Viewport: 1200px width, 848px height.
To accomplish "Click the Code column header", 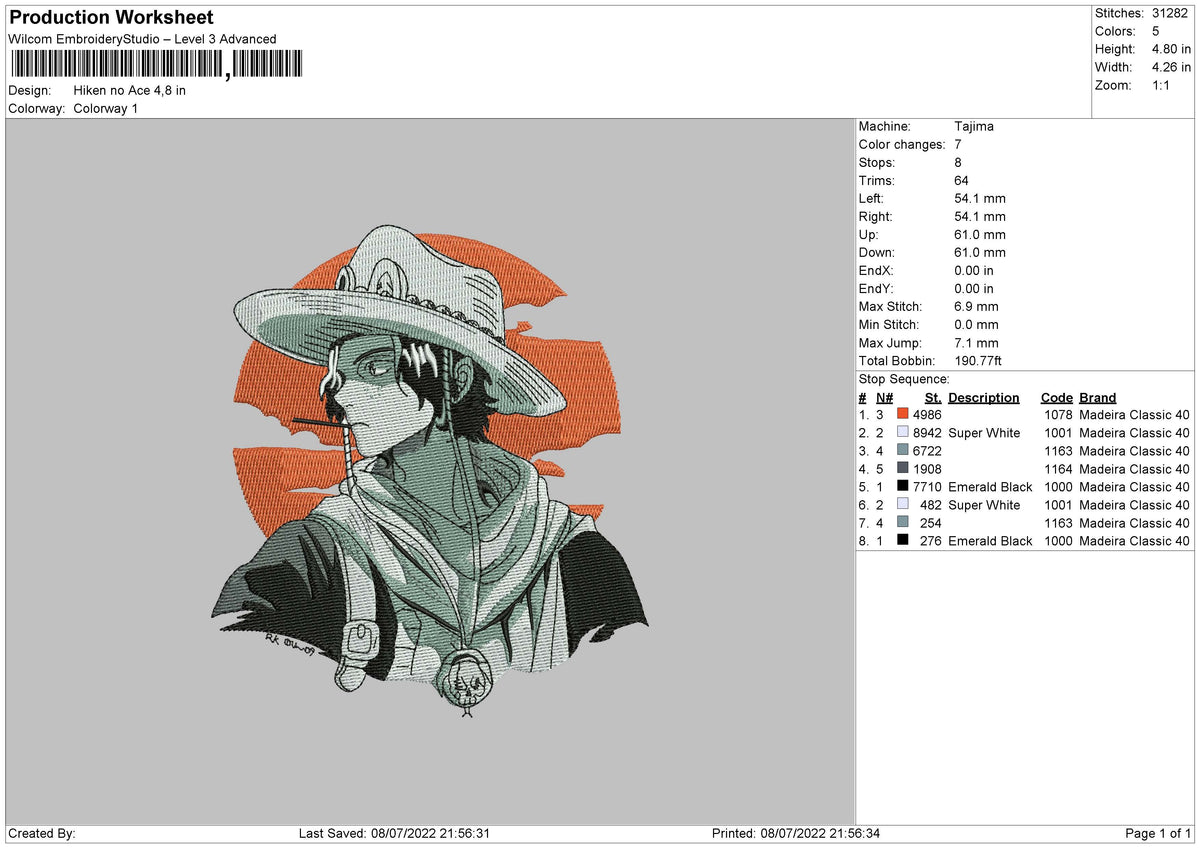I will click(1057, 397).
